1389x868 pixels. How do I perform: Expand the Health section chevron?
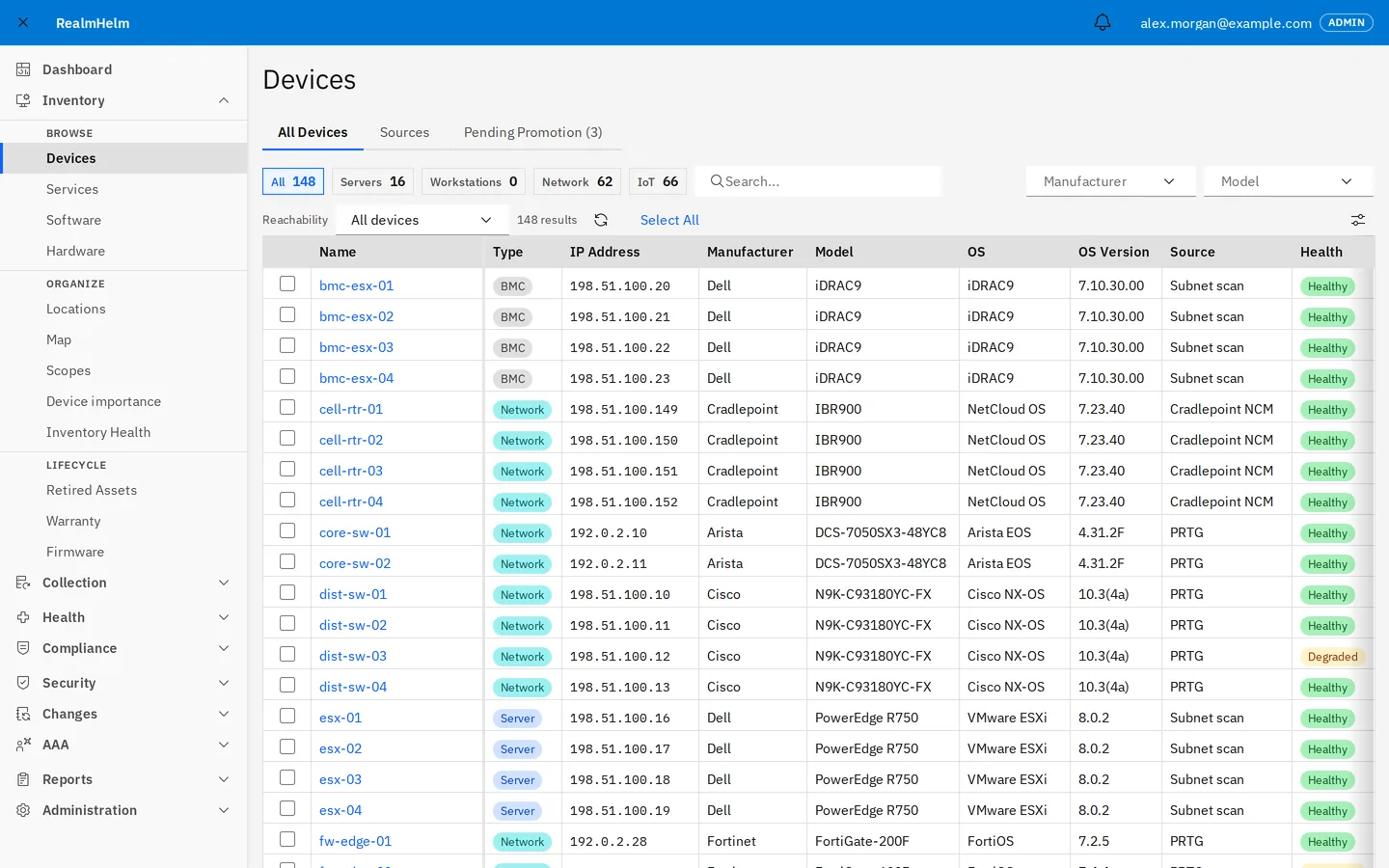click(224, 617)
